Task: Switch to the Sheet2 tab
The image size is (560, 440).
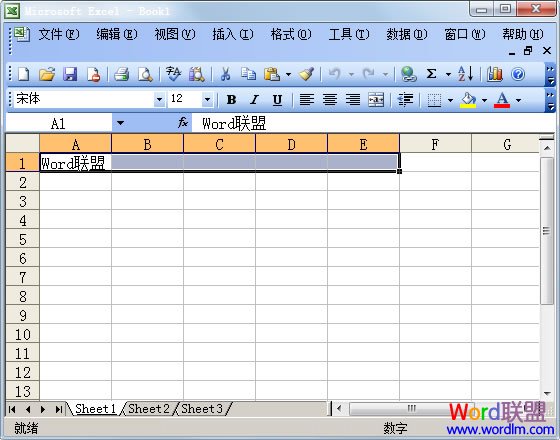Action: [x=149, y=409]
